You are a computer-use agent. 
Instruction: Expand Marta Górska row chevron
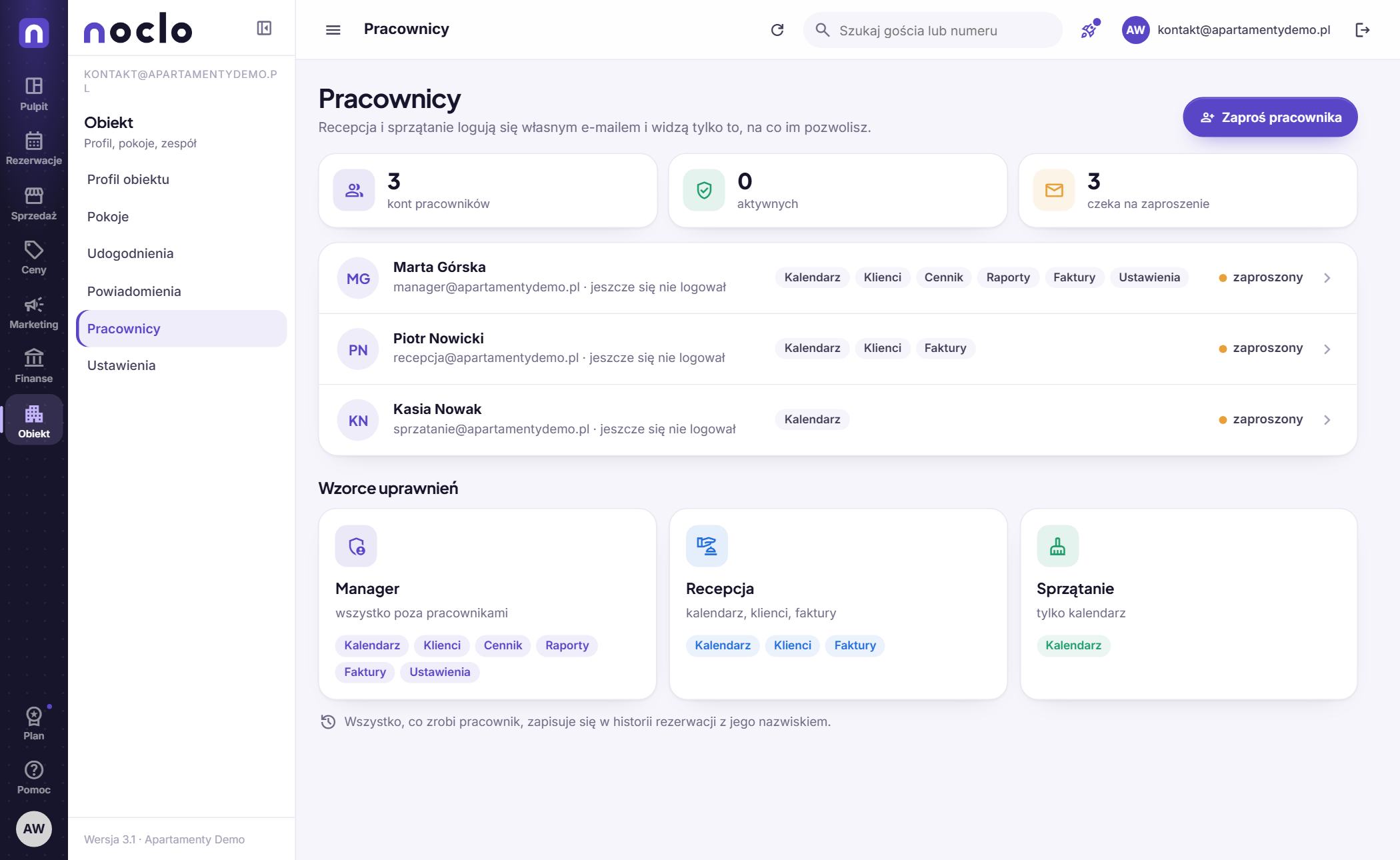point(1327,278)
